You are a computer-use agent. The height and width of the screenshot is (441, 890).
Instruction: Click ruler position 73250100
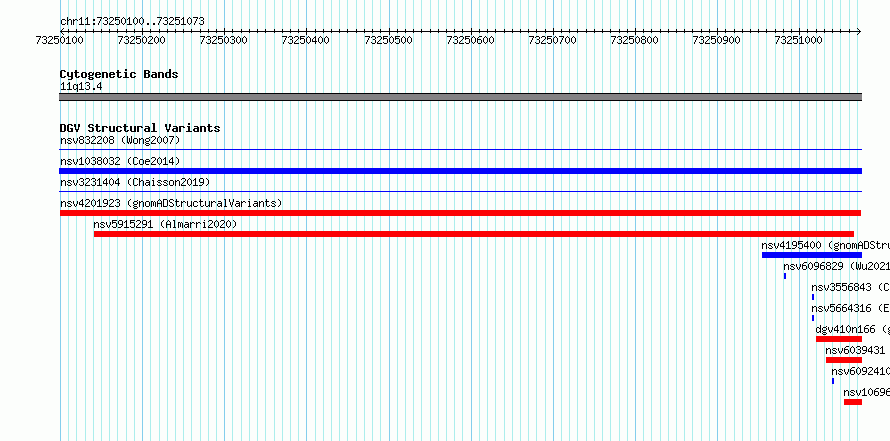[60, 40]
